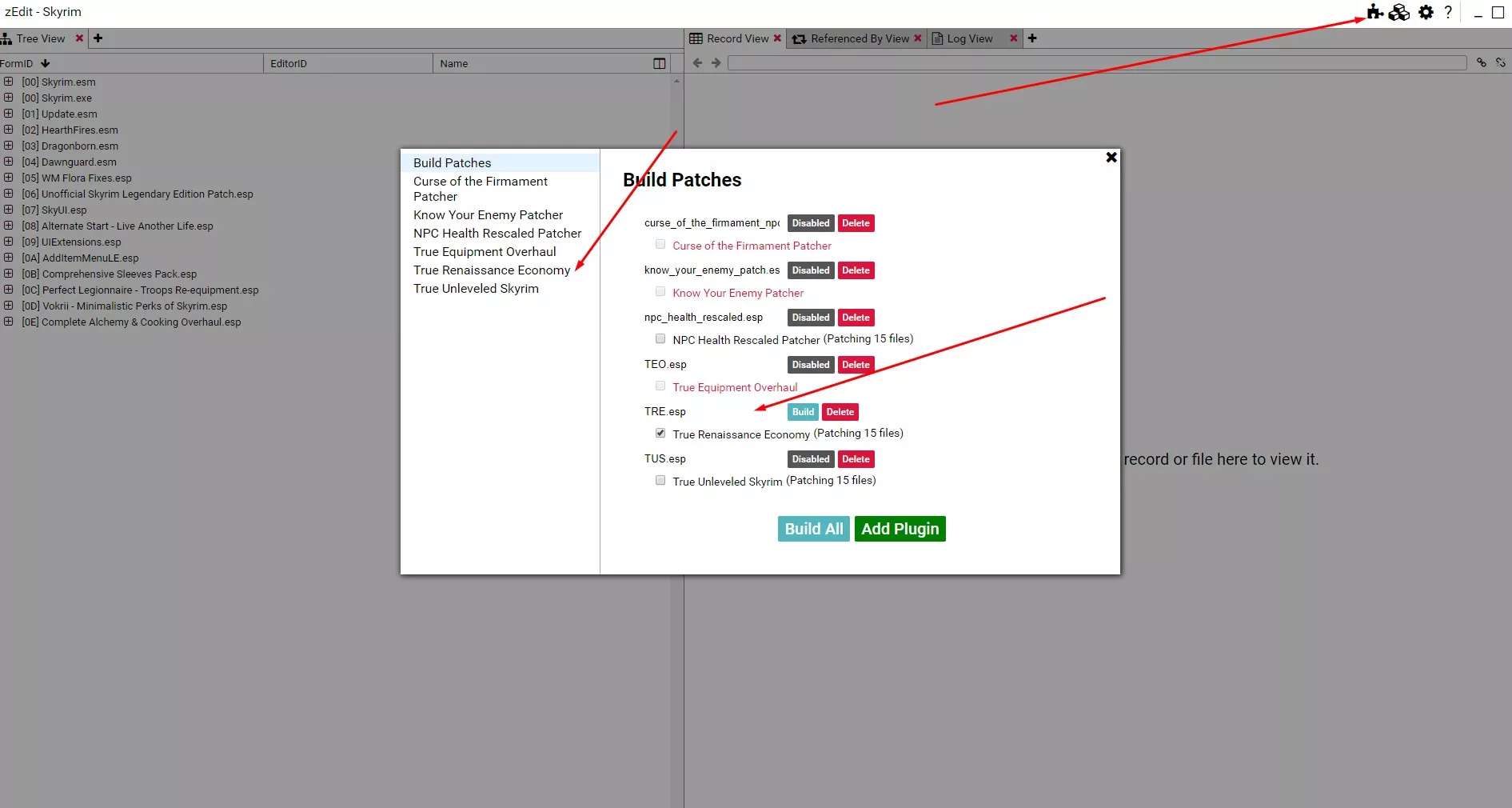The image size is (1512, 808).
Task: Open True Equipment Overhaul settings
Action: pos(500,251)
